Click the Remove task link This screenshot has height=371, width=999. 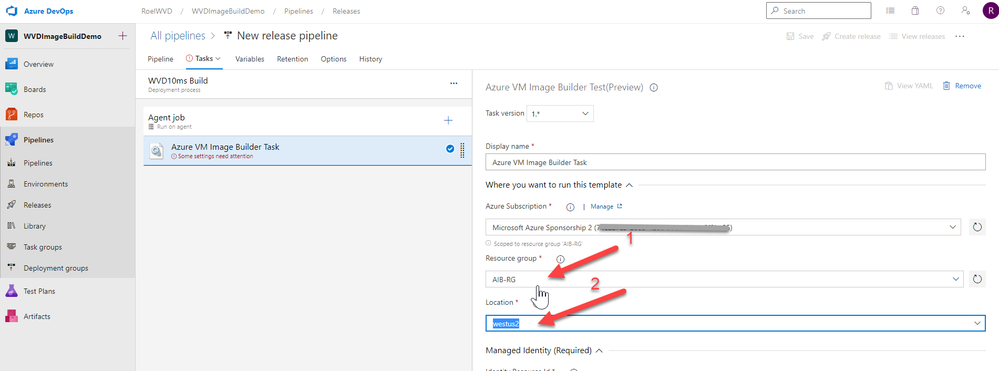[962, 86]
